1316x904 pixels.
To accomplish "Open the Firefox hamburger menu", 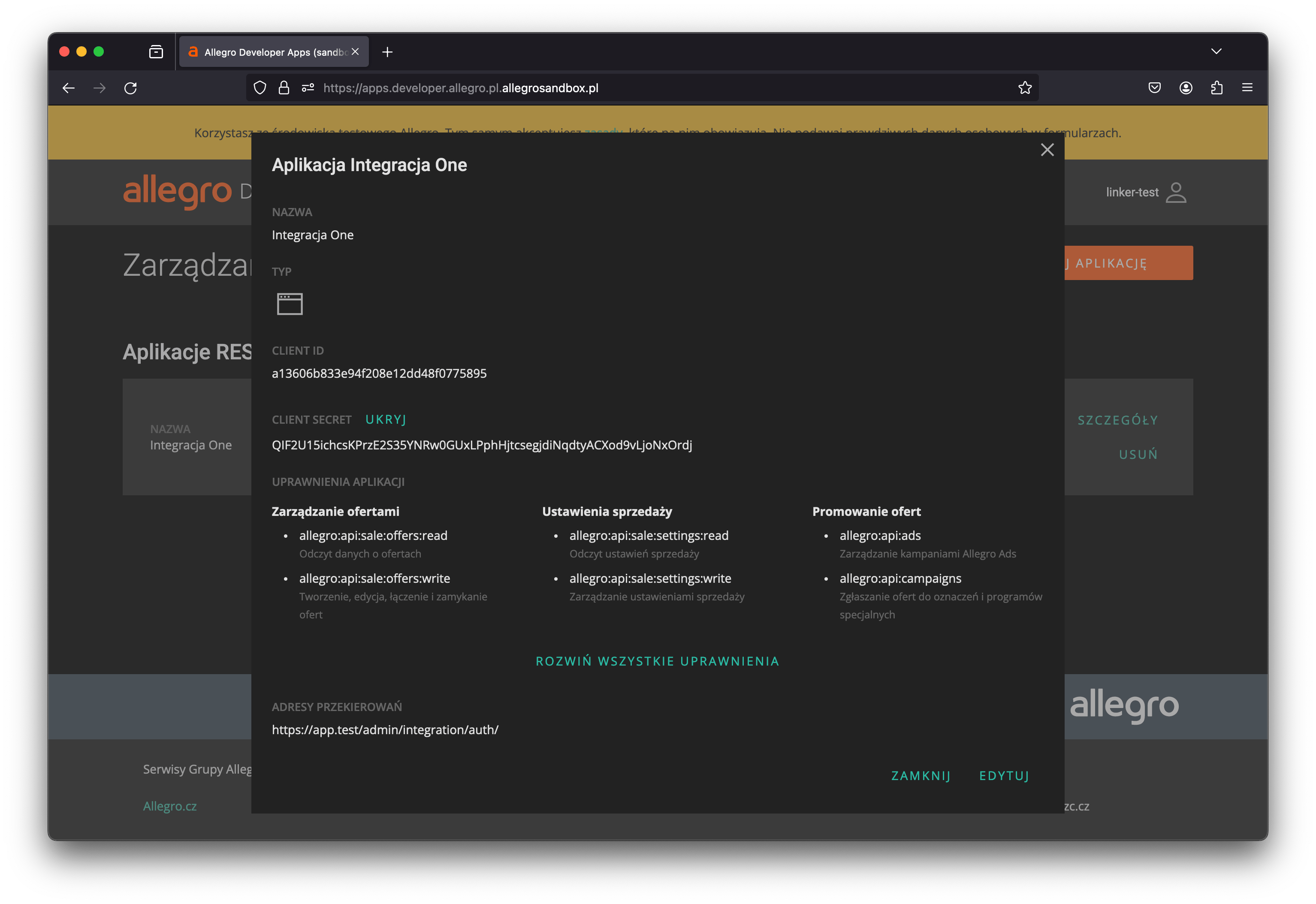I will 1247,88.
